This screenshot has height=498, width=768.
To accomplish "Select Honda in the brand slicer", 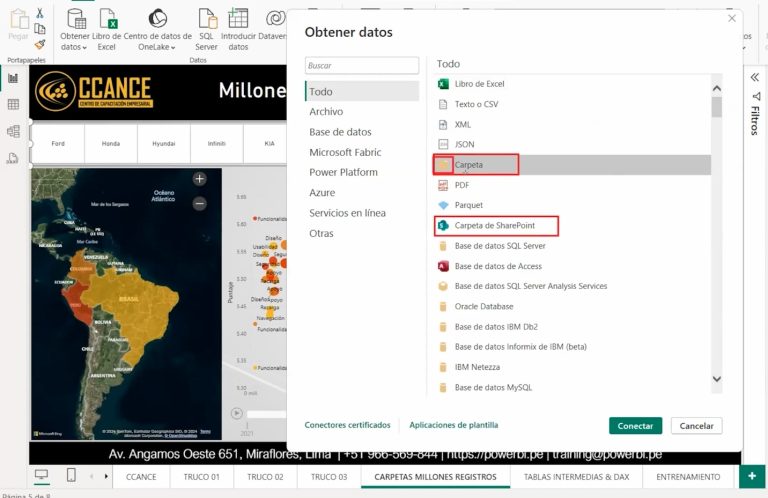I will [111, 143].
